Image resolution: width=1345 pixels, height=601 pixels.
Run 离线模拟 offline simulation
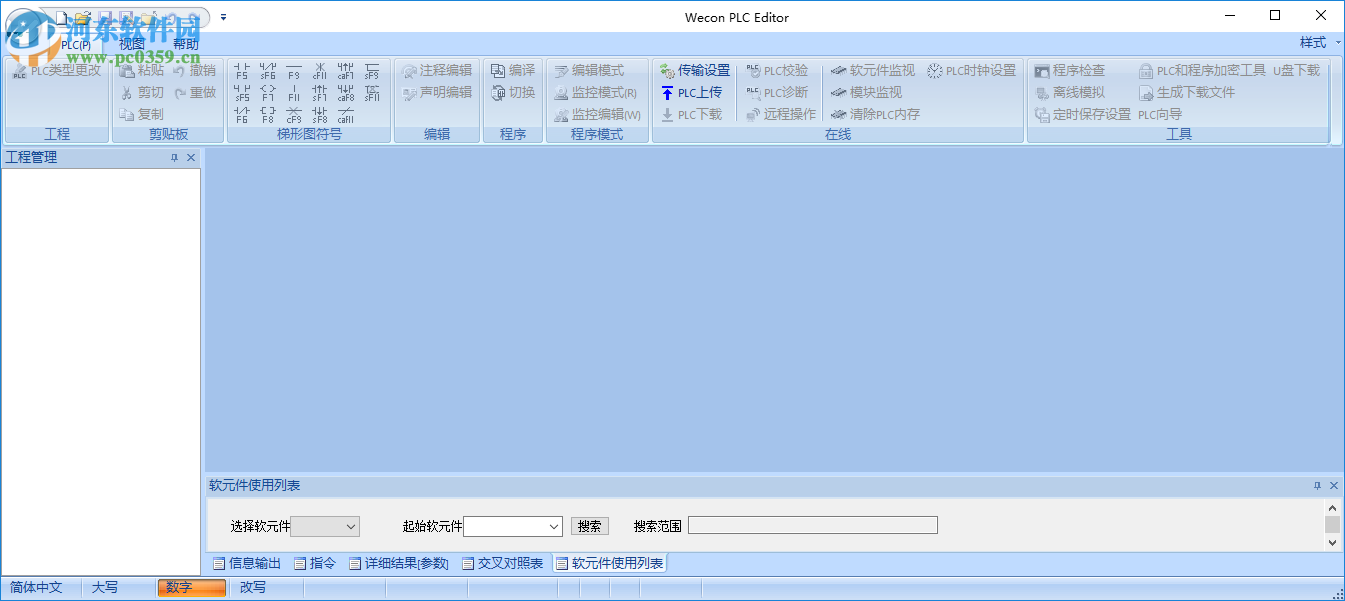pos(1074,91)
